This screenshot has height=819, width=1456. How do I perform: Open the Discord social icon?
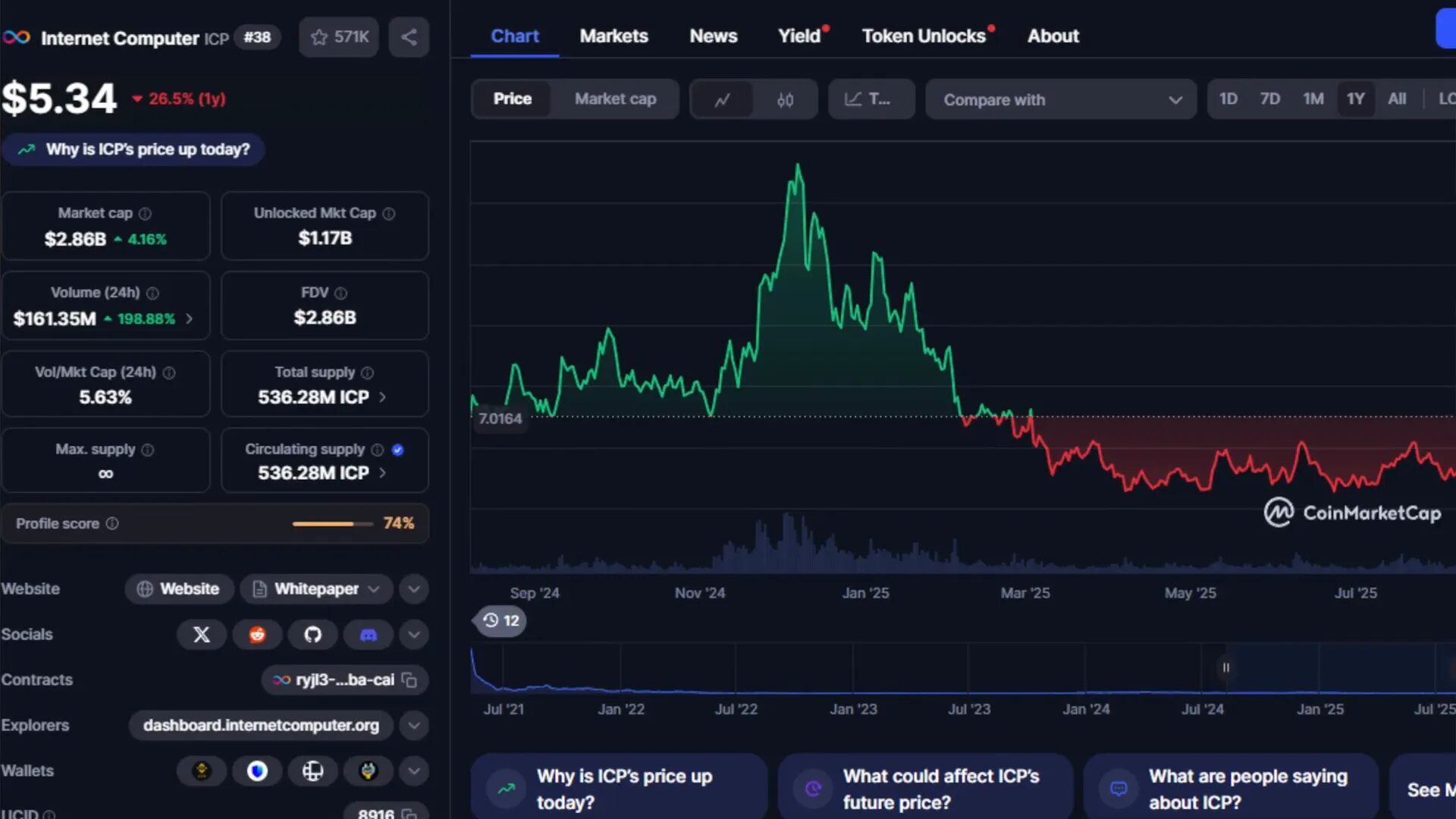tap(368, 635)
